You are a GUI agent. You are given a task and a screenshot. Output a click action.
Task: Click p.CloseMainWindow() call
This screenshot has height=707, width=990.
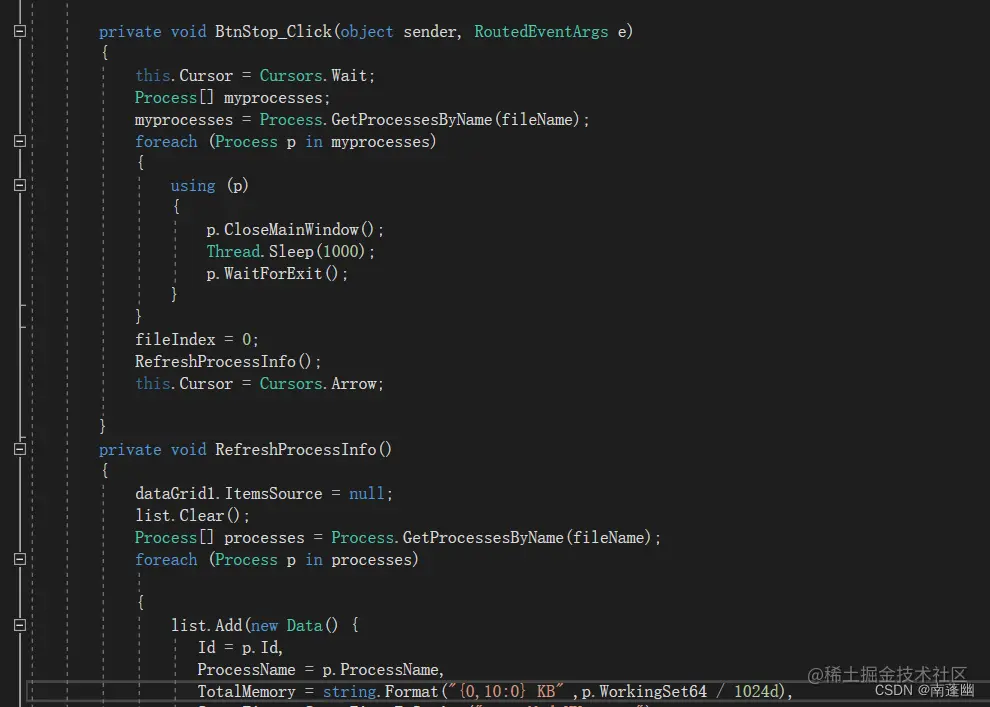(295, 229)
